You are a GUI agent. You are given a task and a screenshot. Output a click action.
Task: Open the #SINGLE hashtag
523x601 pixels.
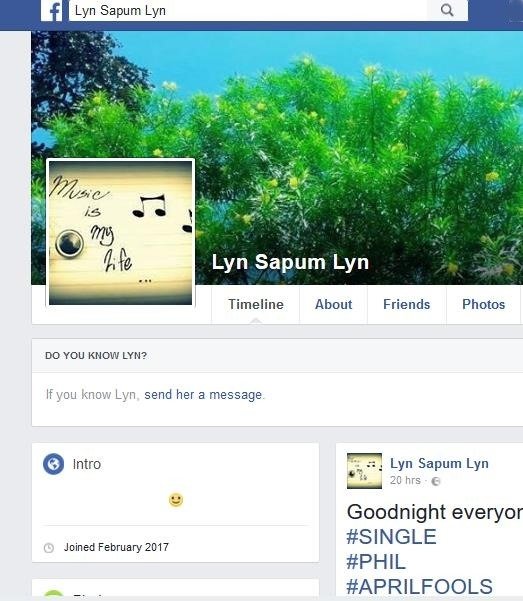(x=391, y=537)
